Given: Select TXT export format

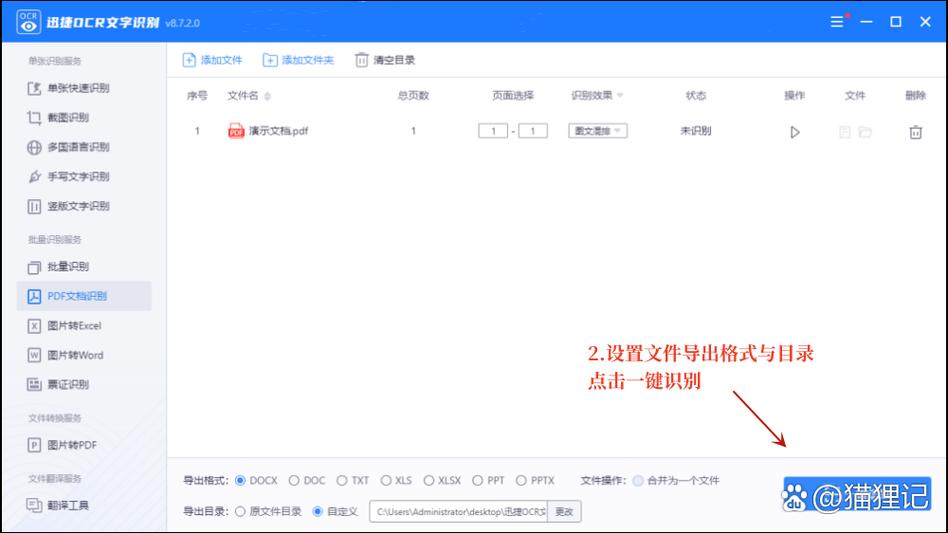Looking at the screenshot, I should (342, 480).
